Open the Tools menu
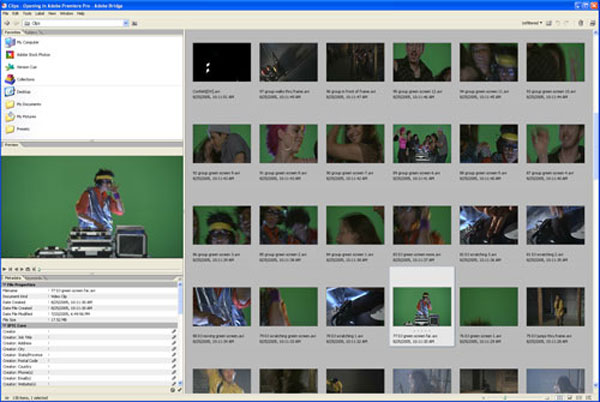 pos(27,13)
